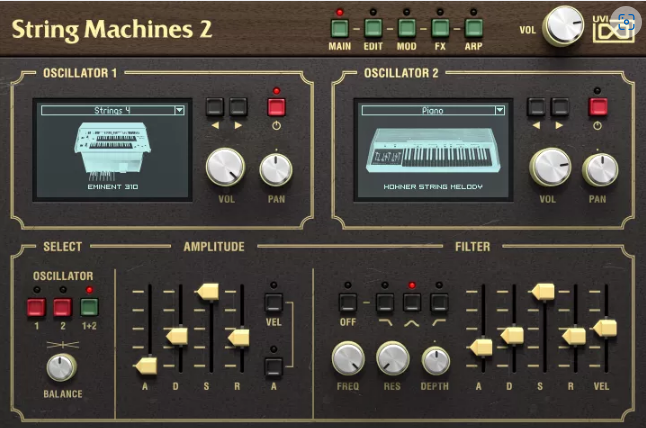Click the Hohner String Melody image
646x428 pixels.
pos(433,150)
